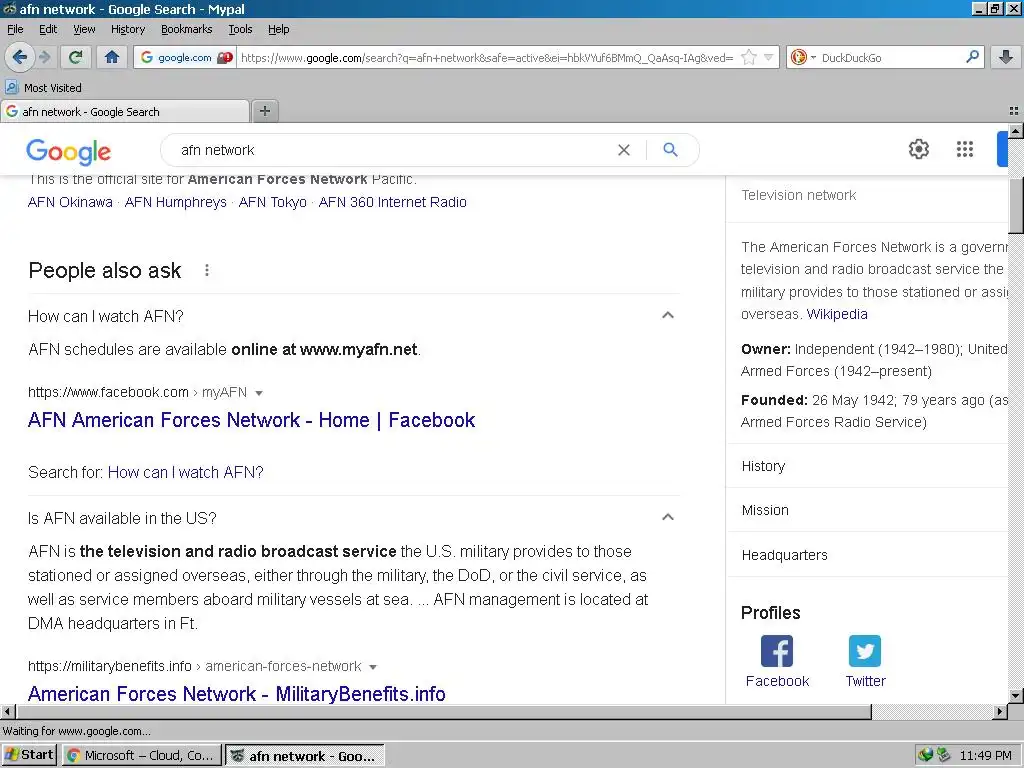
Task: Open the URL history dropdown arrow
Action: [x=769, y=57]
